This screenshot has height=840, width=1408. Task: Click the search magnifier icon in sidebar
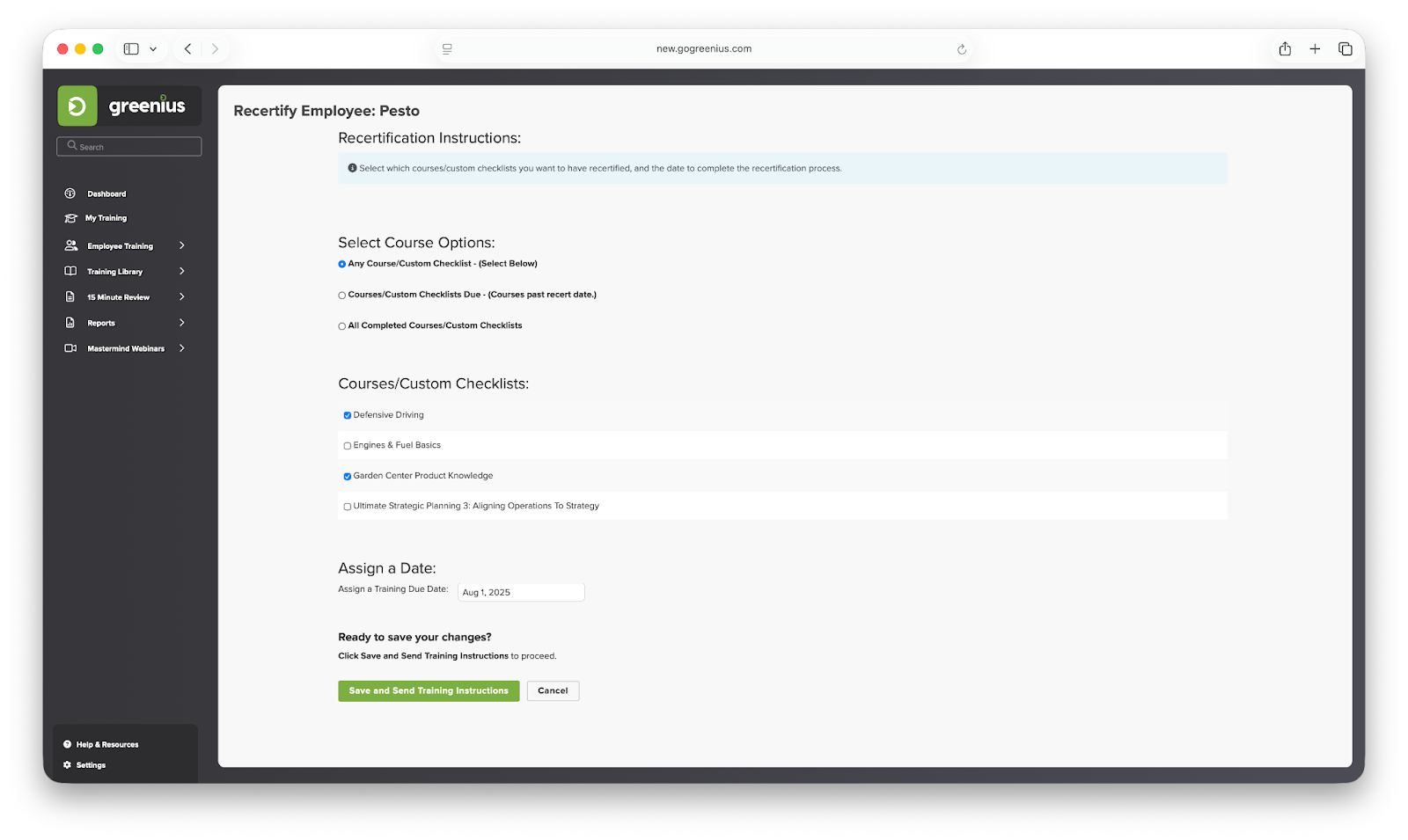72,146
